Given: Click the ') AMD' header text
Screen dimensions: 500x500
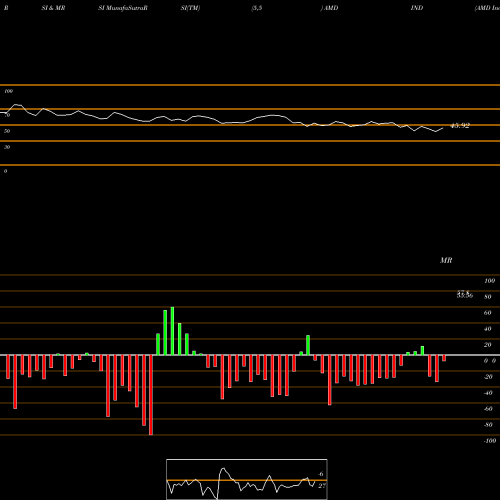Looking at the screenshot, I should [x=329, y=8].
